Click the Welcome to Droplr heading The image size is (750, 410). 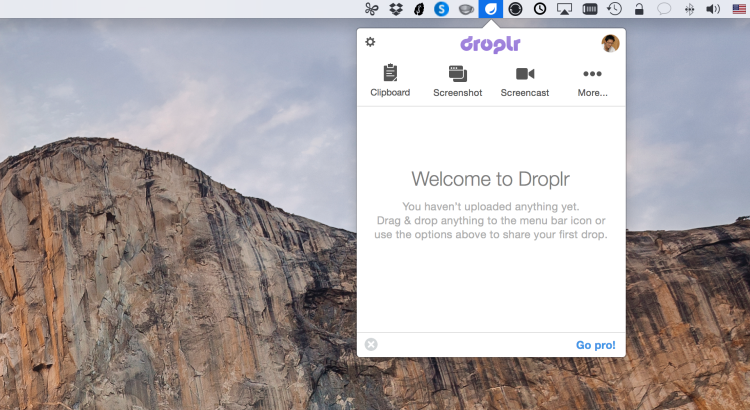pos(491,179)
